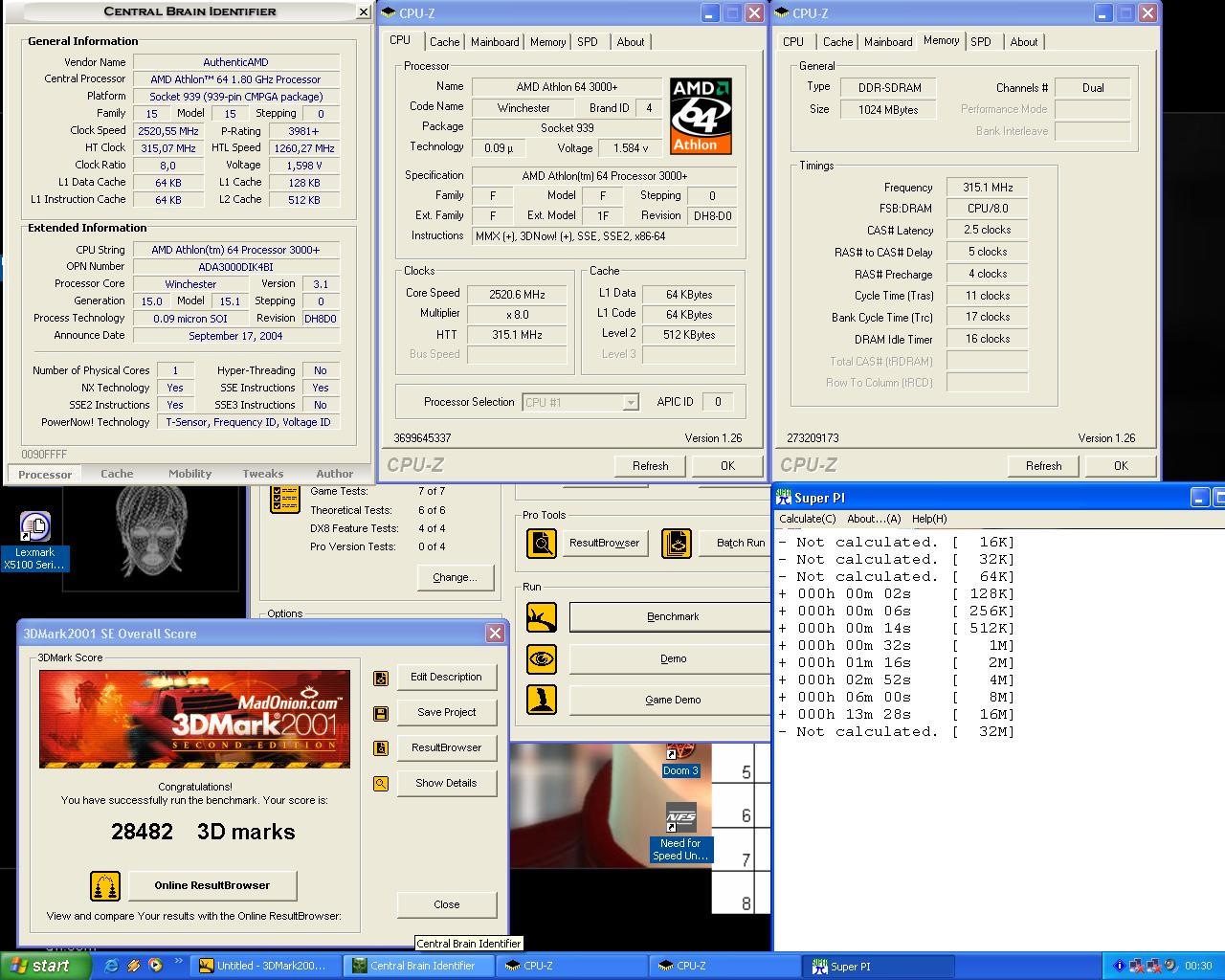Click the 28482 3D marks score text
The height and width of the screenshot is (980, 1225).
203,832
